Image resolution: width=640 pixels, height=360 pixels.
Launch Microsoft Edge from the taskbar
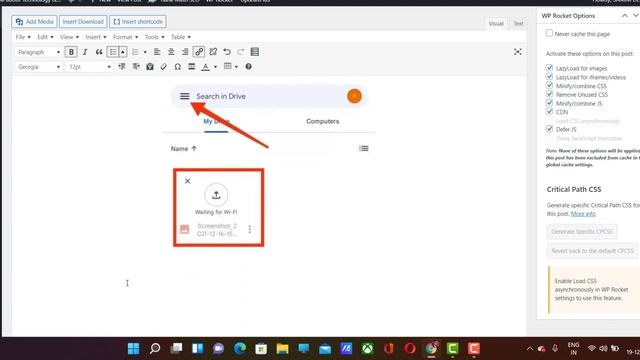[240, 349]
